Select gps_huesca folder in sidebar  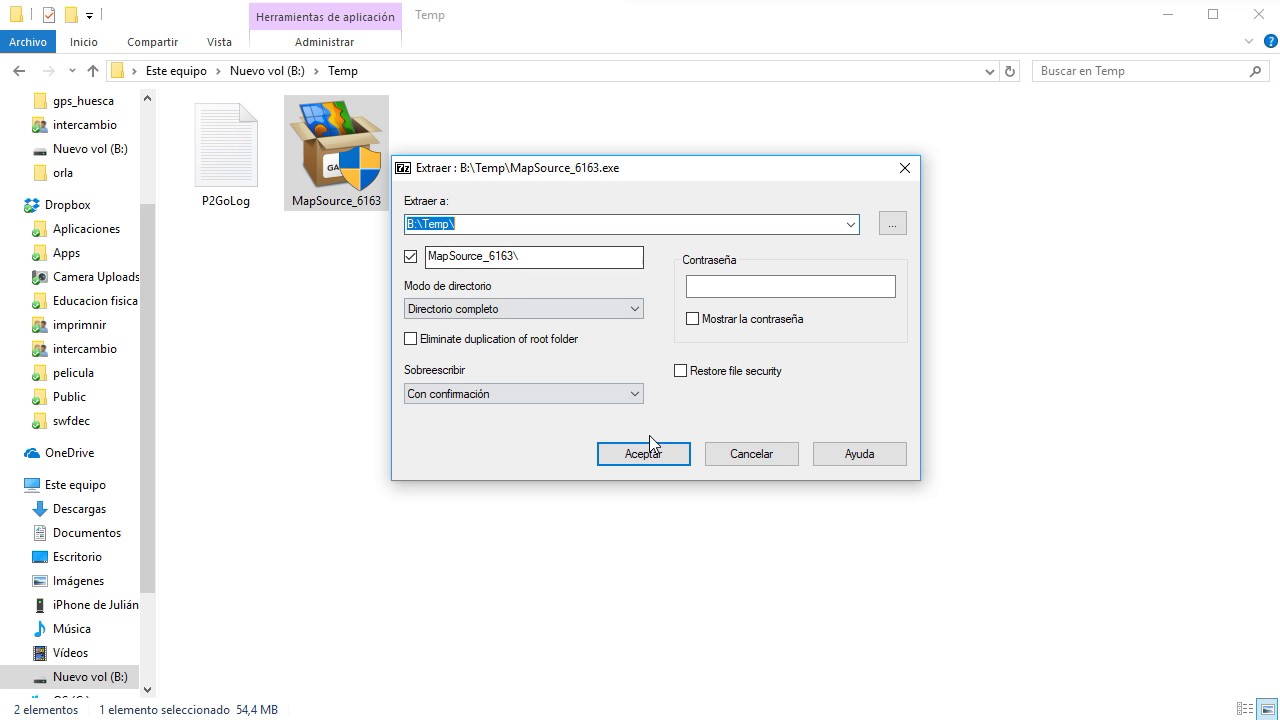click(x=83, y=101)
